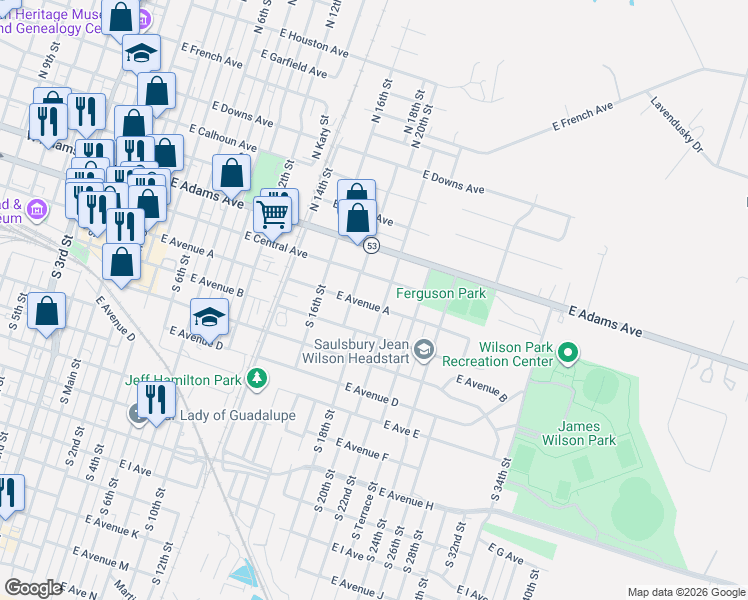Image resolution: width=748 pixels, height=600 pixels.
Task: Click the James Wilson Park label
Action: (x=579, y=433)
